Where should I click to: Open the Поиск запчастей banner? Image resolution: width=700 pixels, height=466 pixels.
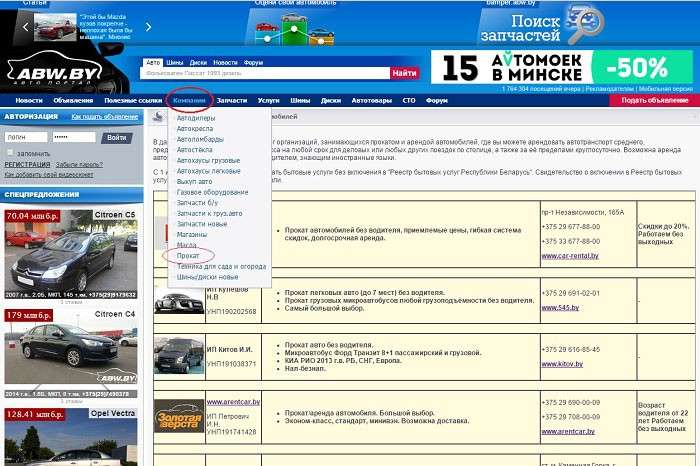542,25
